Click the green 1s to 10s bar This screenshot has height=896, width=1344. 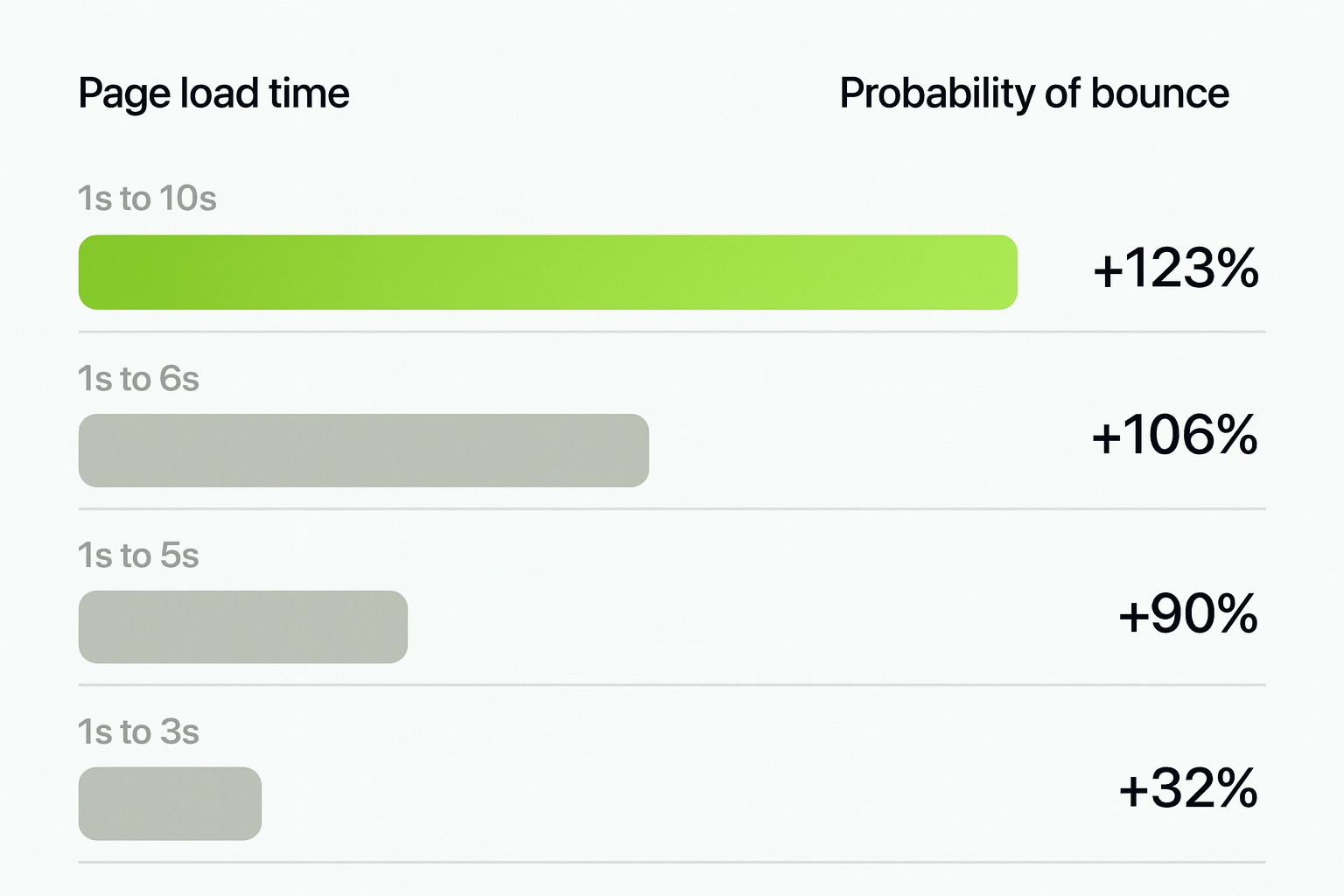pos(548,272)
